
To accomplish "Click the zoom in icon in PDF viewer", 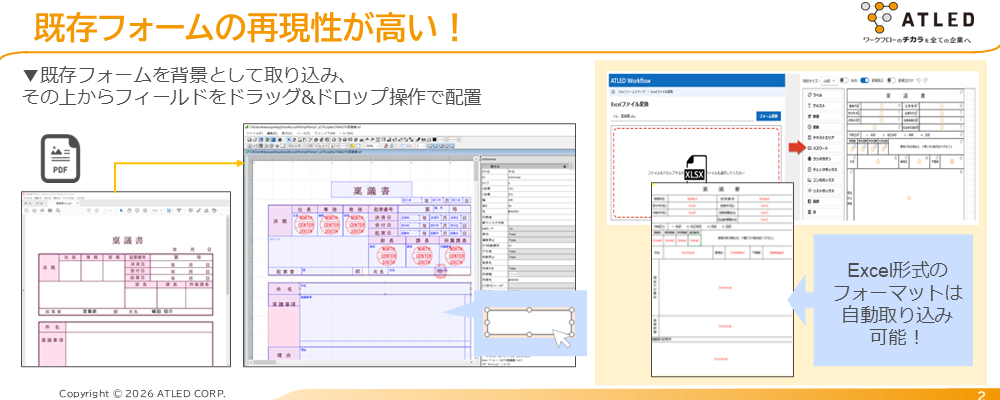I will pos(145,211).
